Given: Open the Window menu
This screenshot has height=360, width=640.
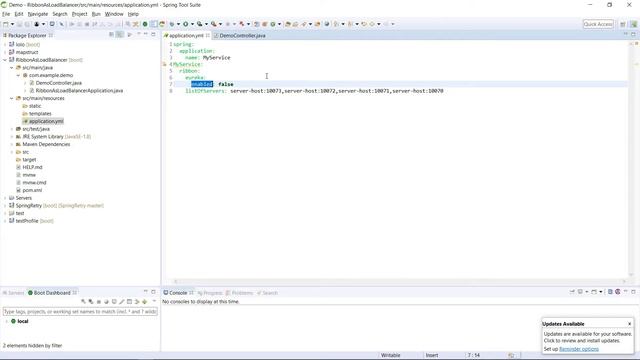Looking at the screenshot, I should pyautogui.click(x=114, y=14).
